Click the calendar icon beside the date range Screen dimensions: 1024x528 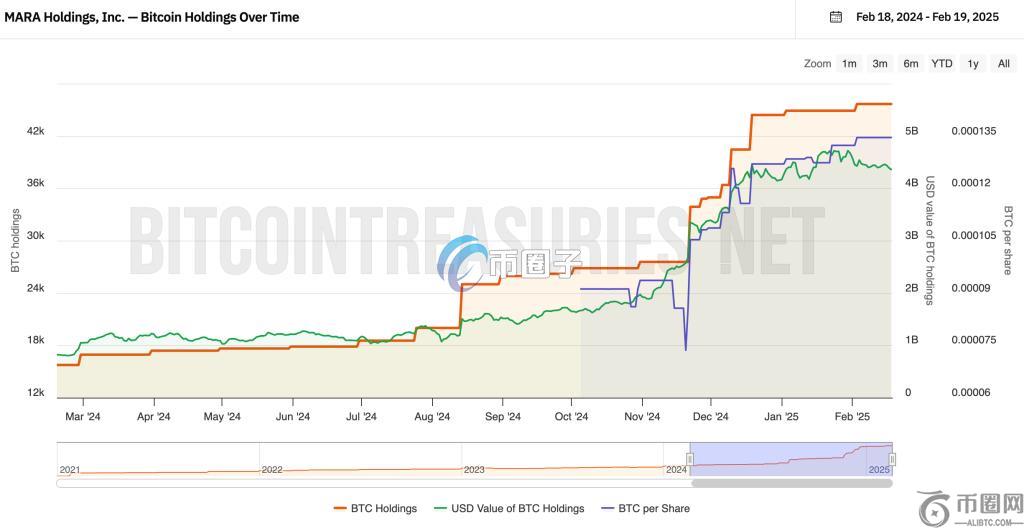coord(836,17)
